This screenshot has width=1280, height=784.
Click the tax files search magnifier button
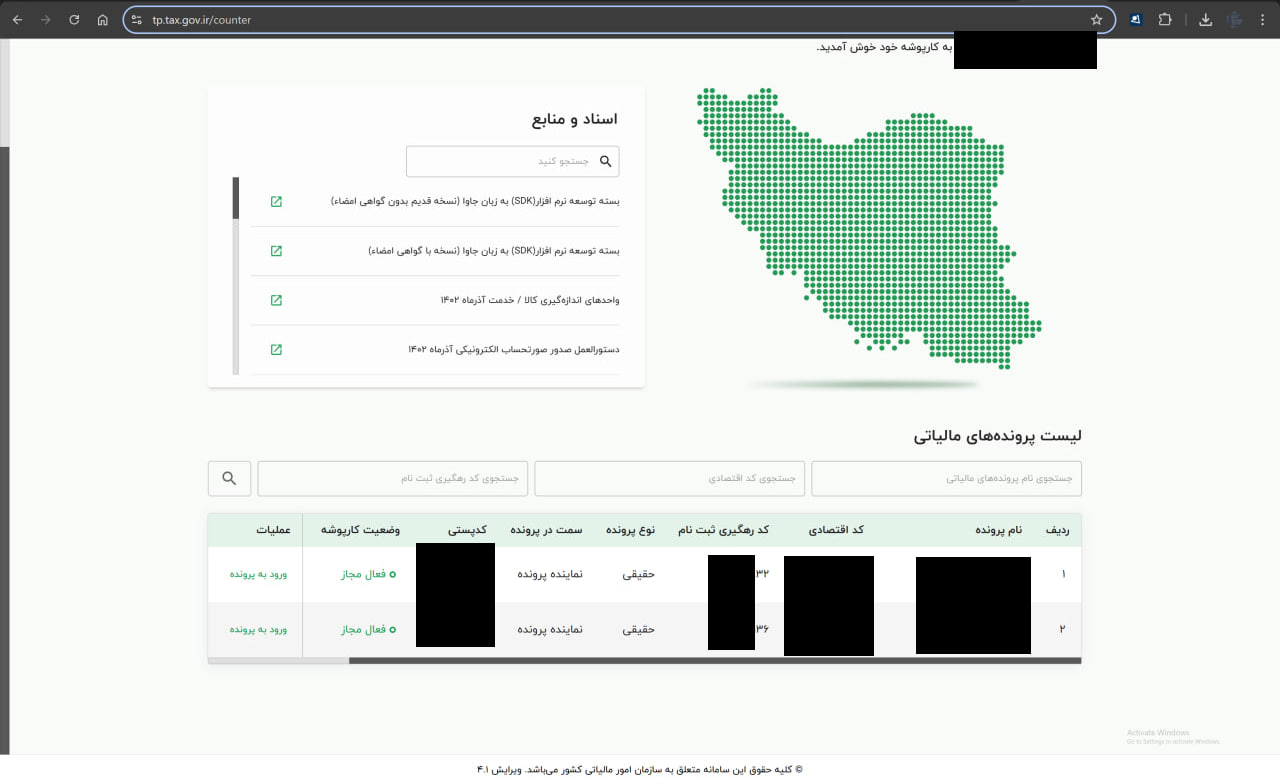[229, 478]
